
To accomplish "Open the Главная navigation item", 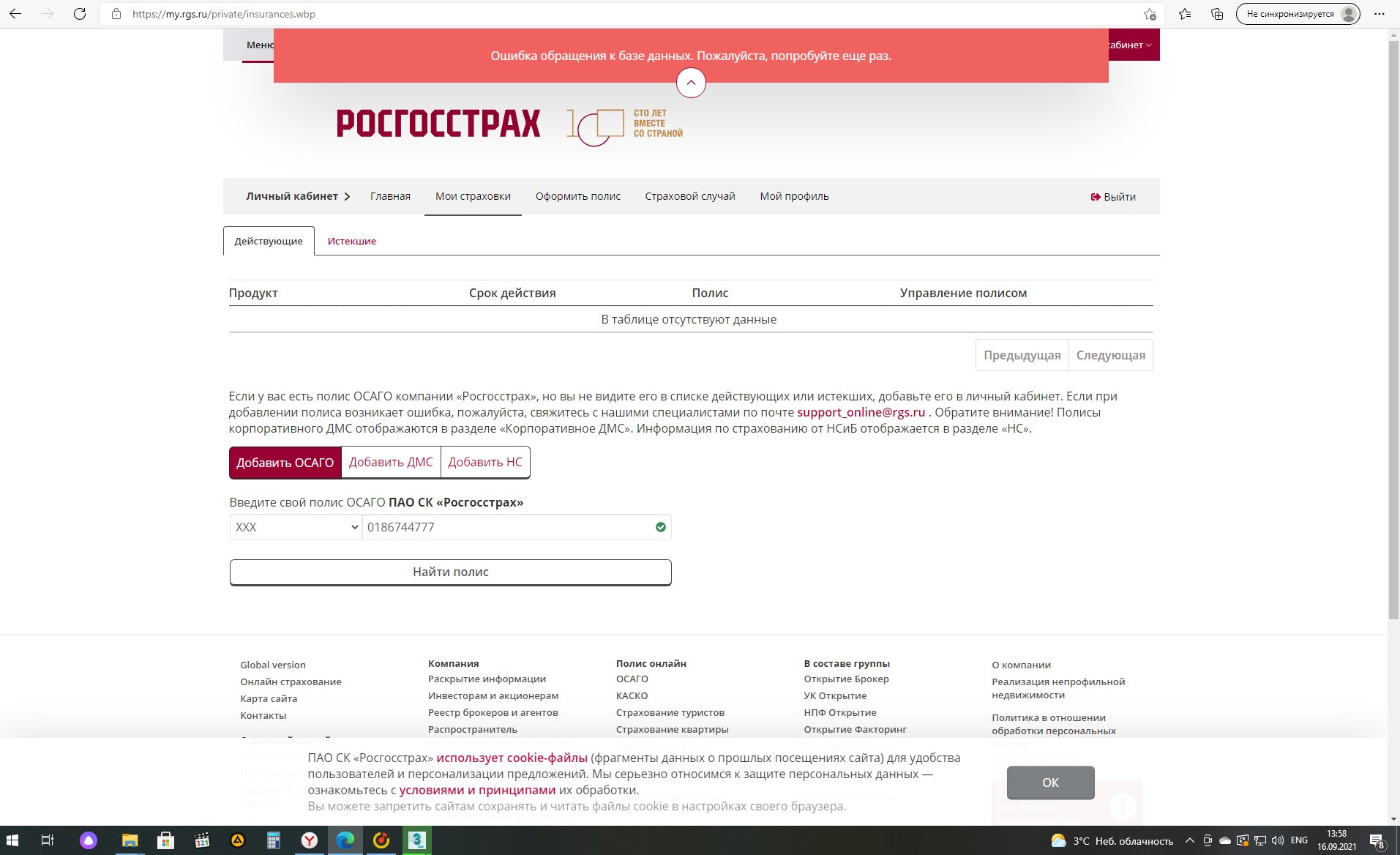I will tap(390, 196).
